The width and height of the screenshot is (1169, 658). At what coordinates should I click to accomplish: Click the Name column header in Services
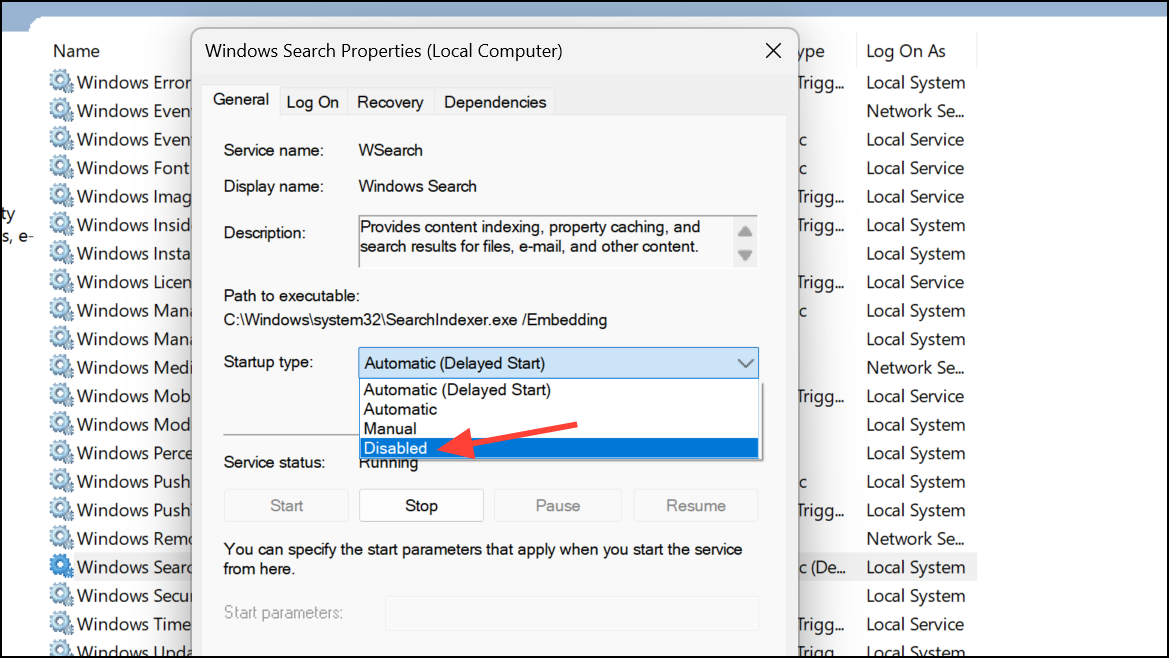point(76,51)
